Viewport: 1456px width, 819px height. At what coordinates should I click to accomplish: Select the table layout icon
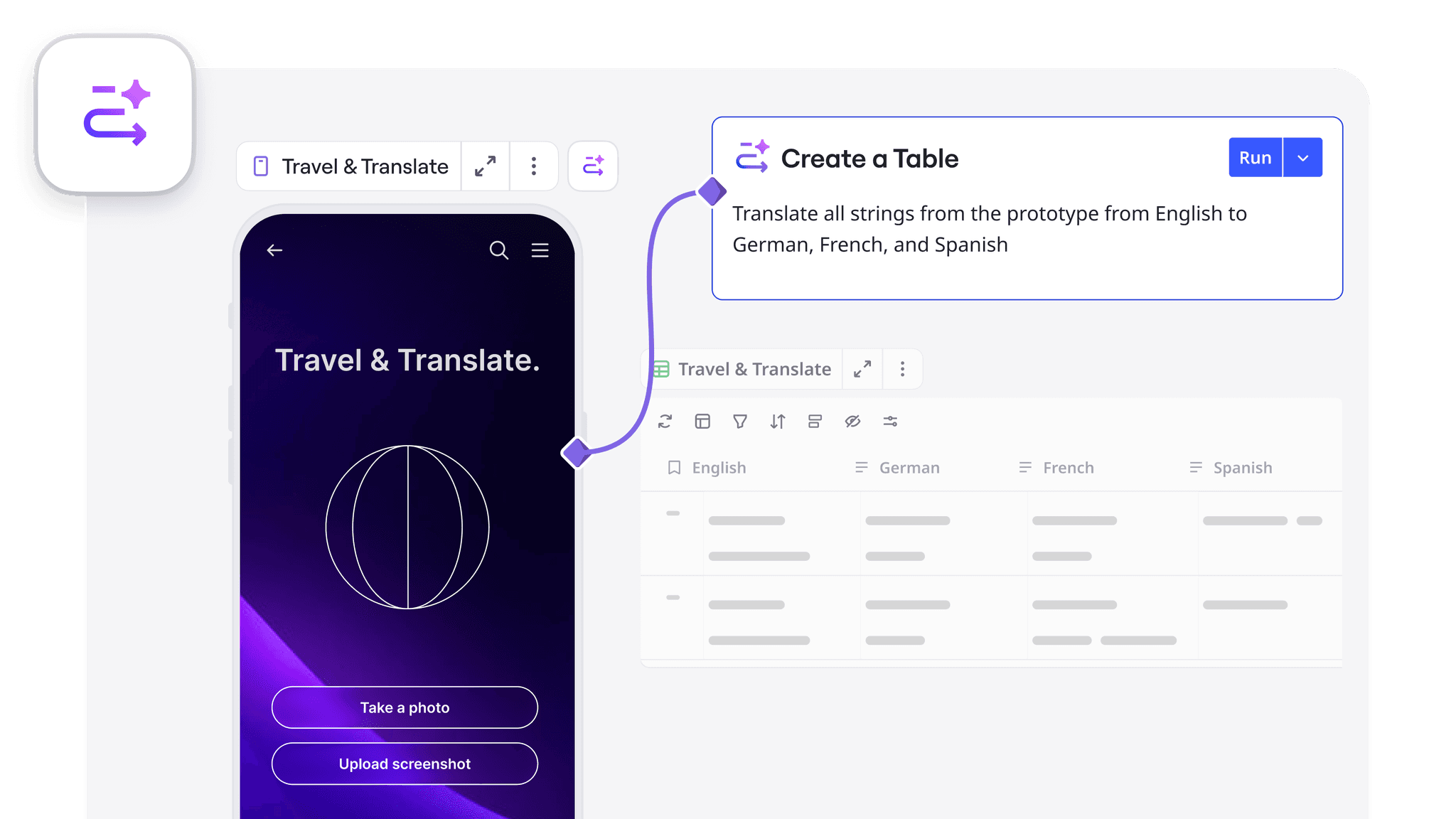[x=702, y=422]
